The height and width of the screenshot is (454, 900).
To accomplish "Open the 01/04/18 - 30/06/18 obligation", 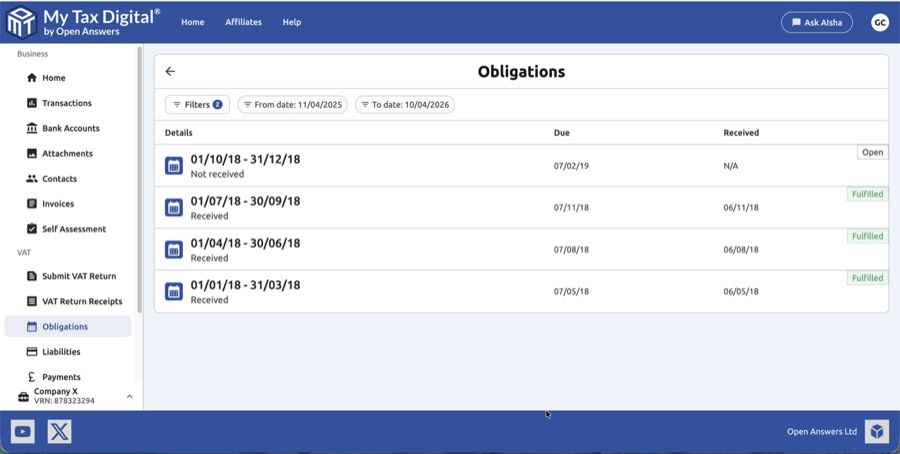I will [x=521, y=250].
